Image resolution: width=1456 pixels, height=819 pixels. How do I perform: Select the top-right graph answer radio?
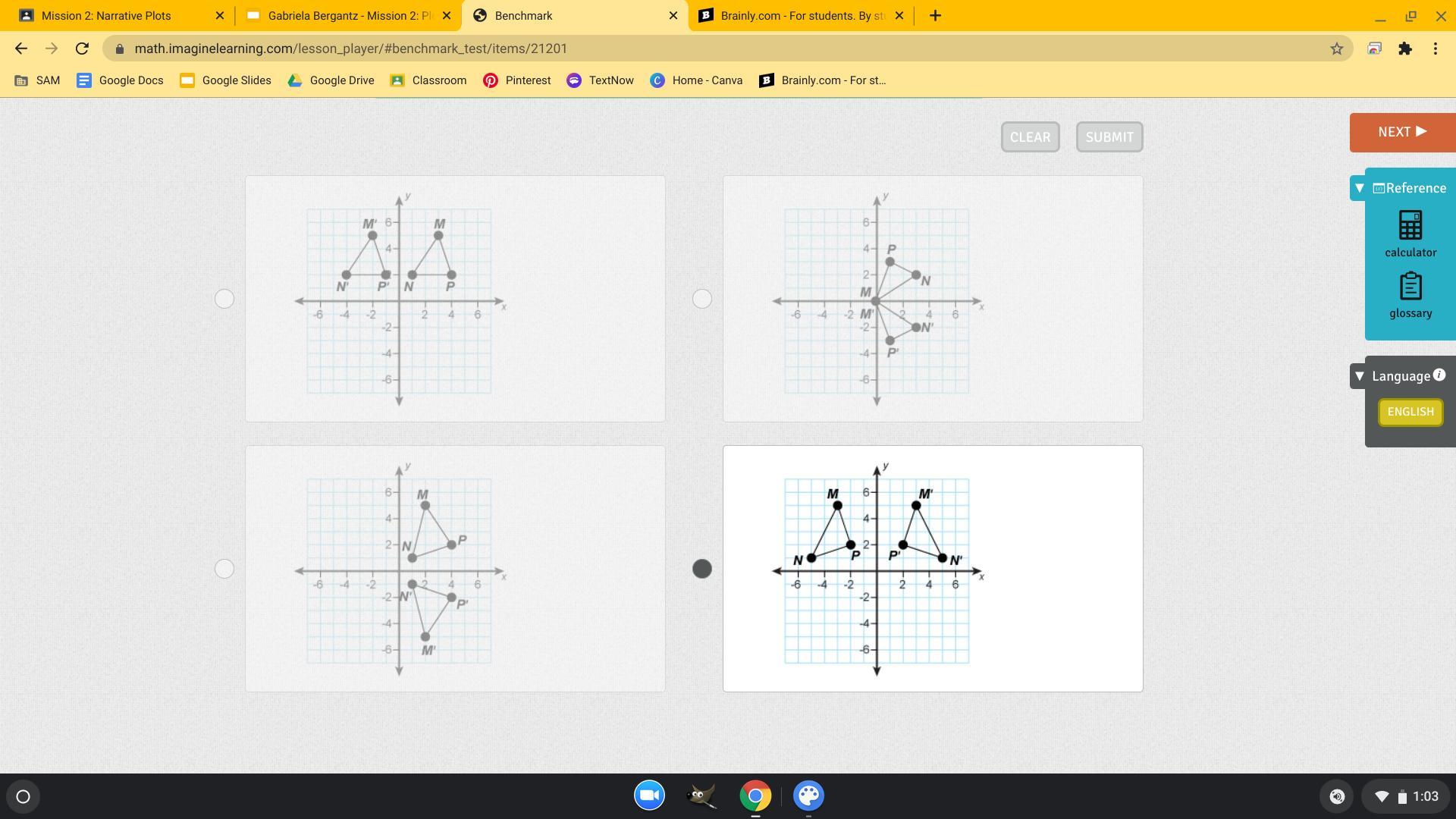point(702,299)
